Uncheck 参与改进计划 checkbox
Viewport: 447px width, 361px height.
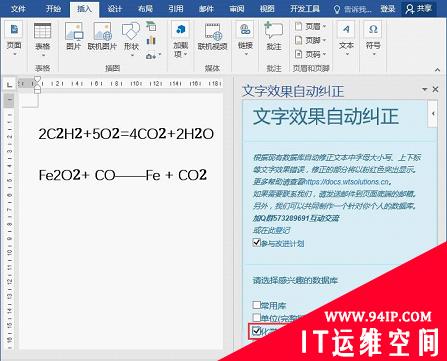click(256, 242)
